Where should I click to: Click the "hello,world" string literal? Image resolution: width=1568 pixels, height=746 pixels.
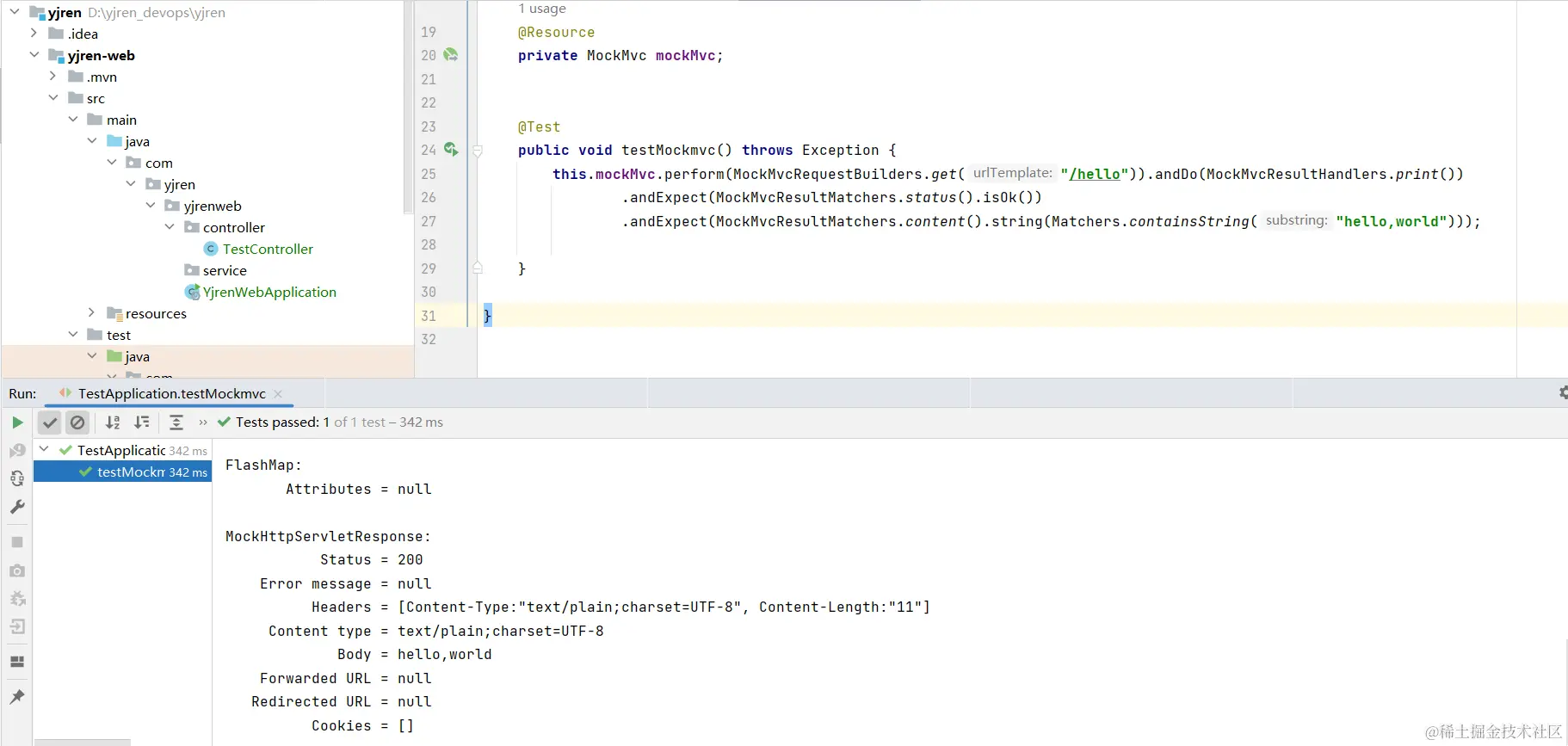point(1391,221)
